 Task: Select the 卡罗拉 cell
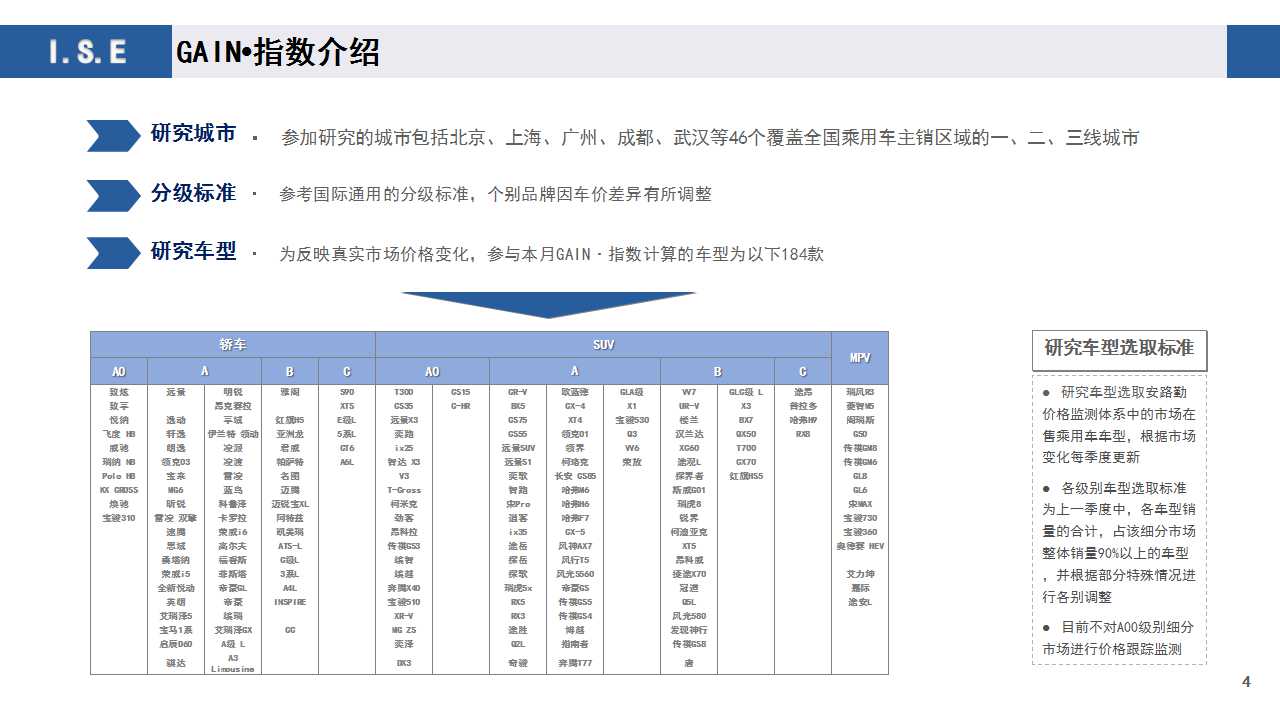point(233,519)
